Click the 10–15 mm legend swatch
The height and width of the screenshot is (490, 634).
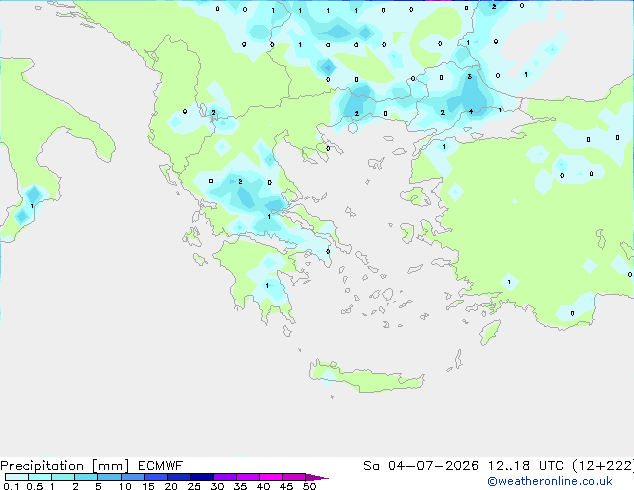click(x=132, y=477)
